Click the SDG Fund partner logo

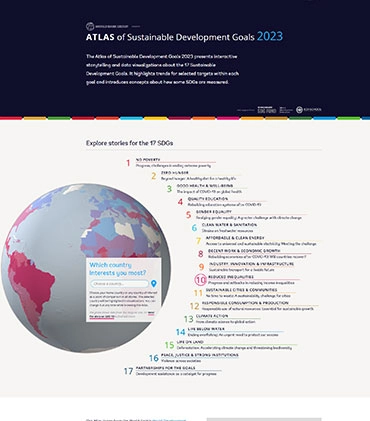point(267,110)
